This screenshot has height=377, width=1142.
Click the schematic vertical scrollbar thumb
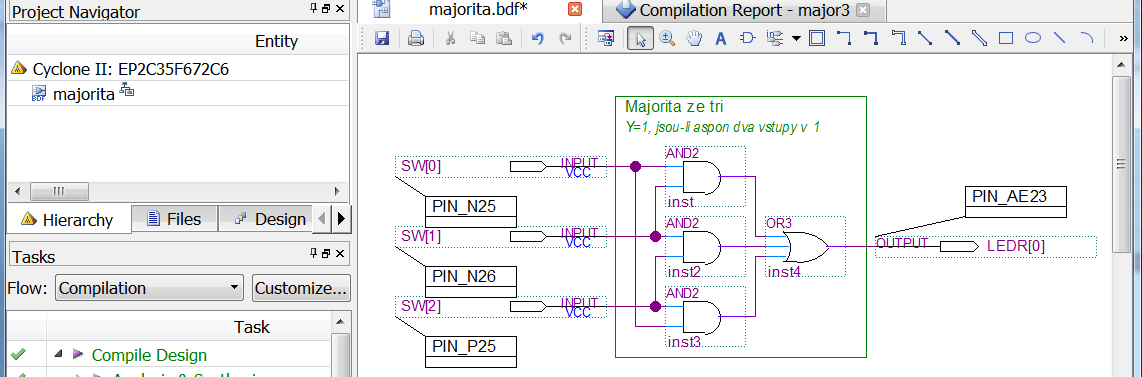click(1121, 164)
